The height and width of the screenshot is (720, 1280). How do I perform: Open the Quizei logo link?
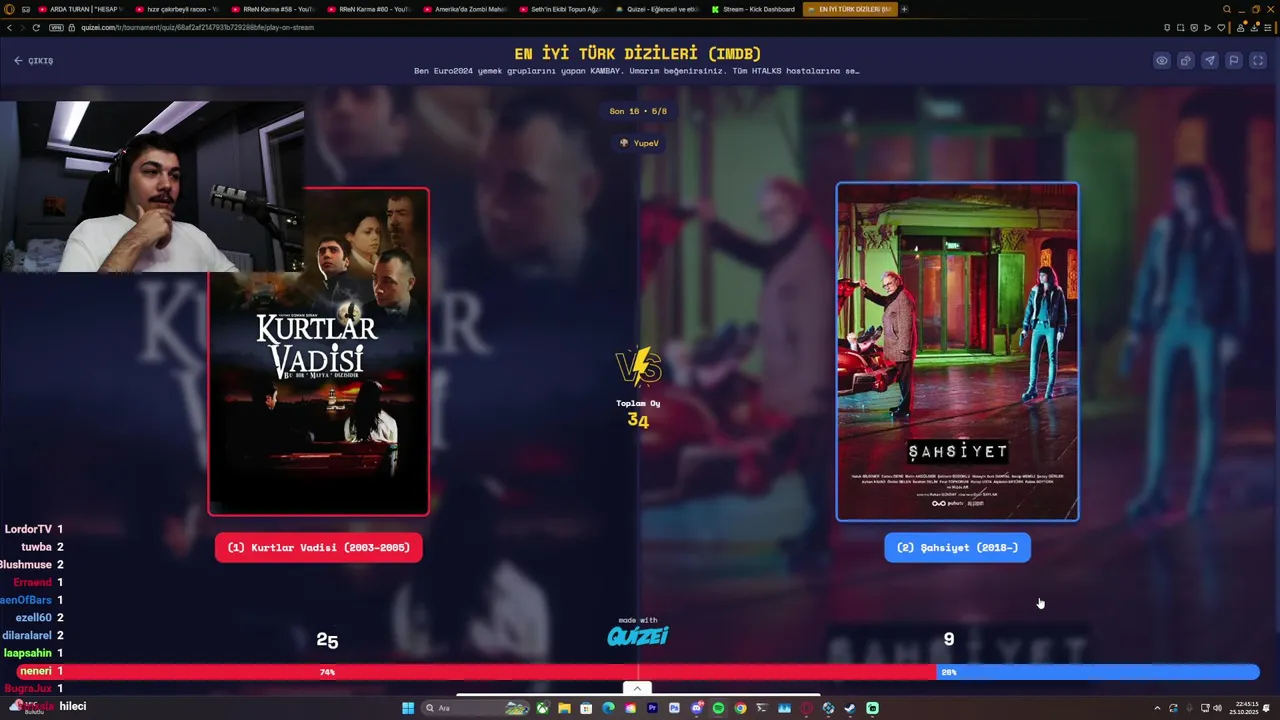pyautogui.click(x=638, y=635)
